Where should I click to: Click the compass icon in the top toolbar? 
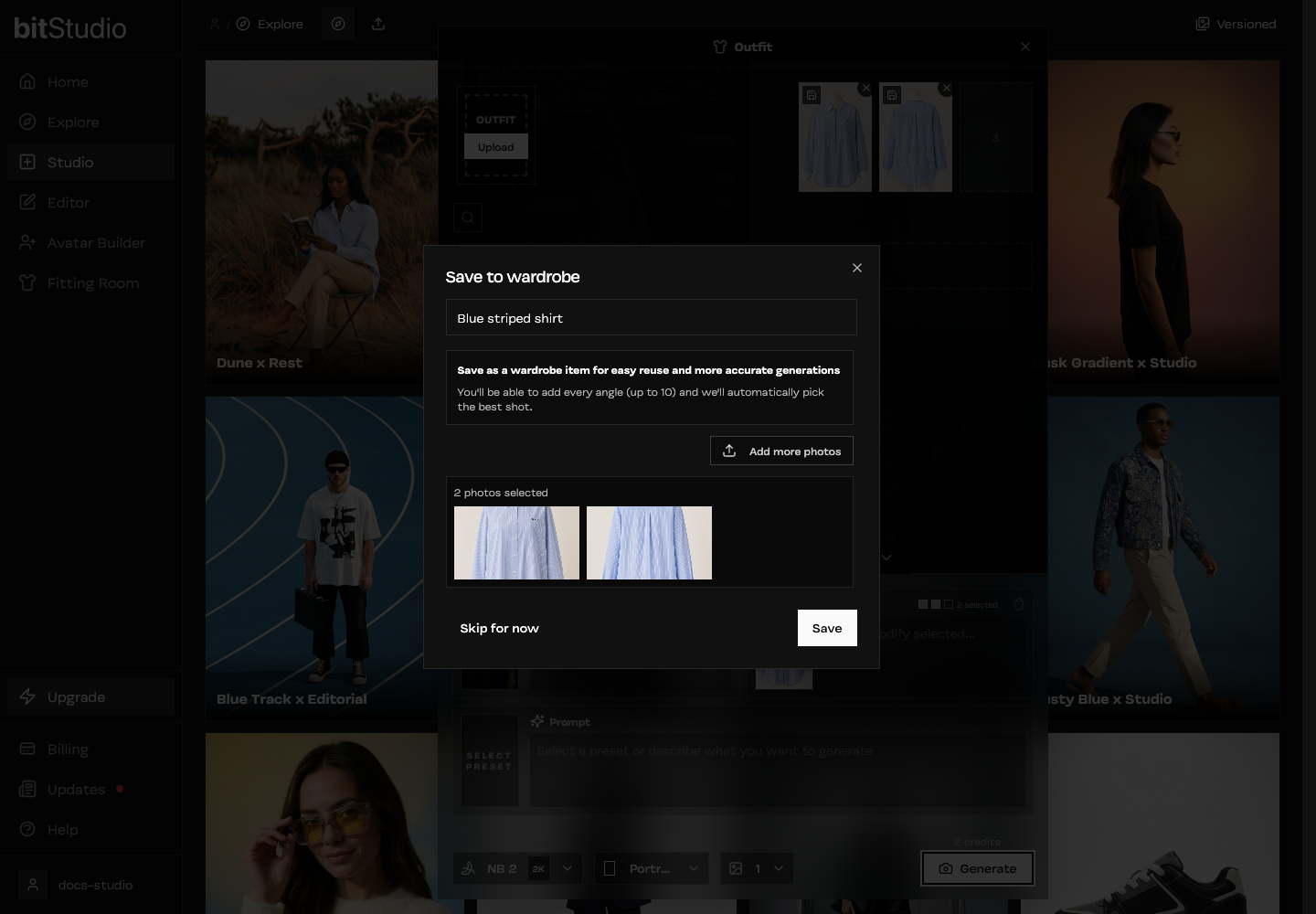click(338, 24)
